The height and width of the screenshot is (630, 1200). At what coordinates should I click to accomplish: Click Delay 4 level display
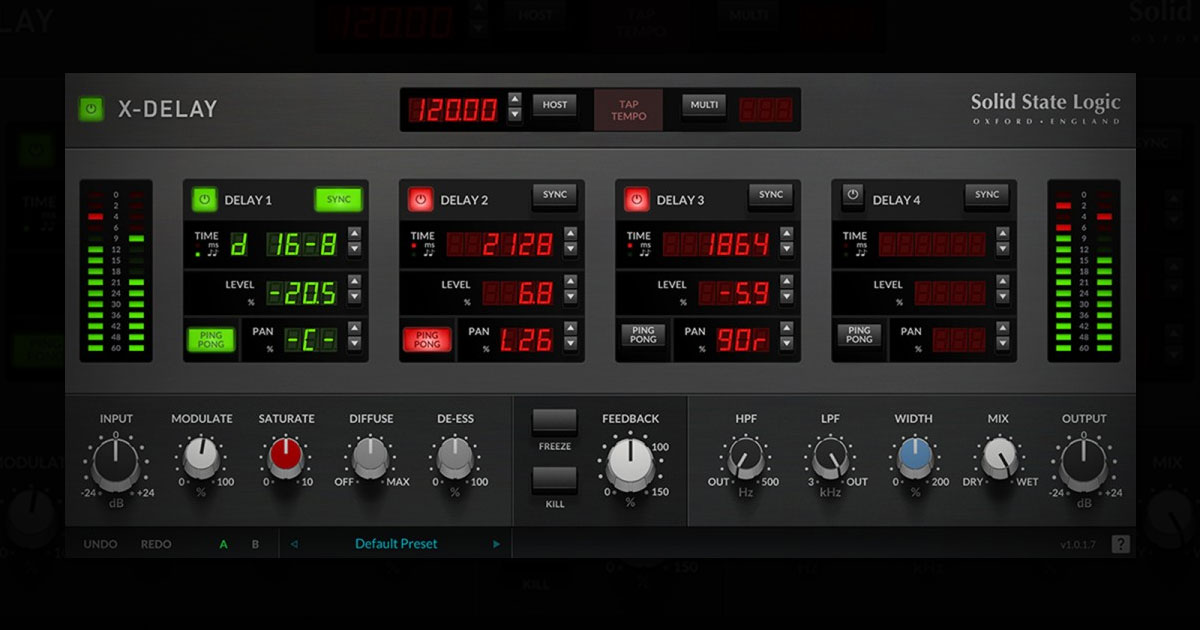click(949, 292)
